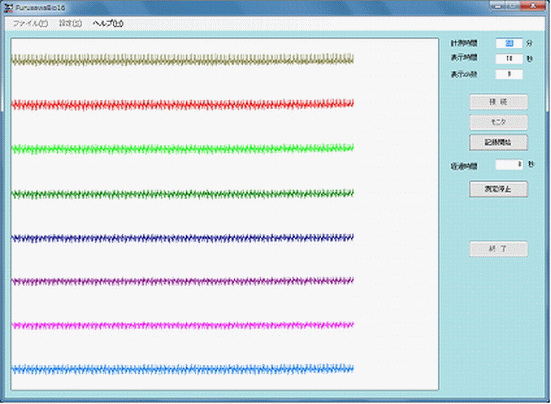
Task: Click the olive top waveform trace
Action: (182, 59)
